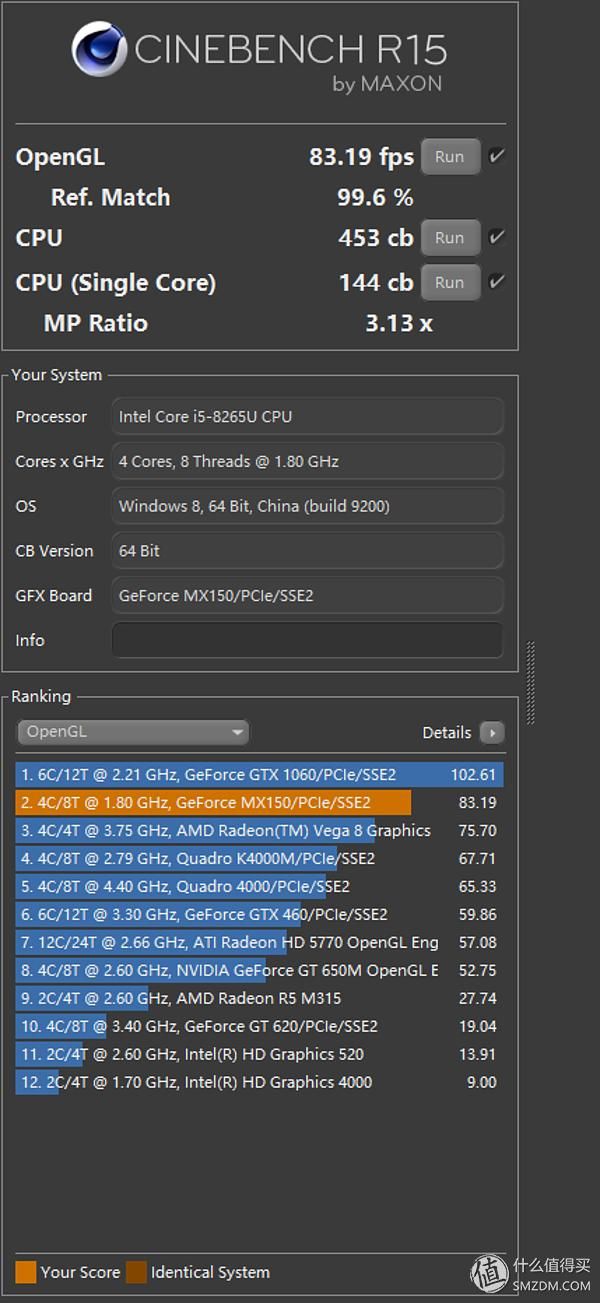600x1303 pixels.
Task: Select the GeForce GTX 1060 ranking row
Action: click(x=260, y=774)
